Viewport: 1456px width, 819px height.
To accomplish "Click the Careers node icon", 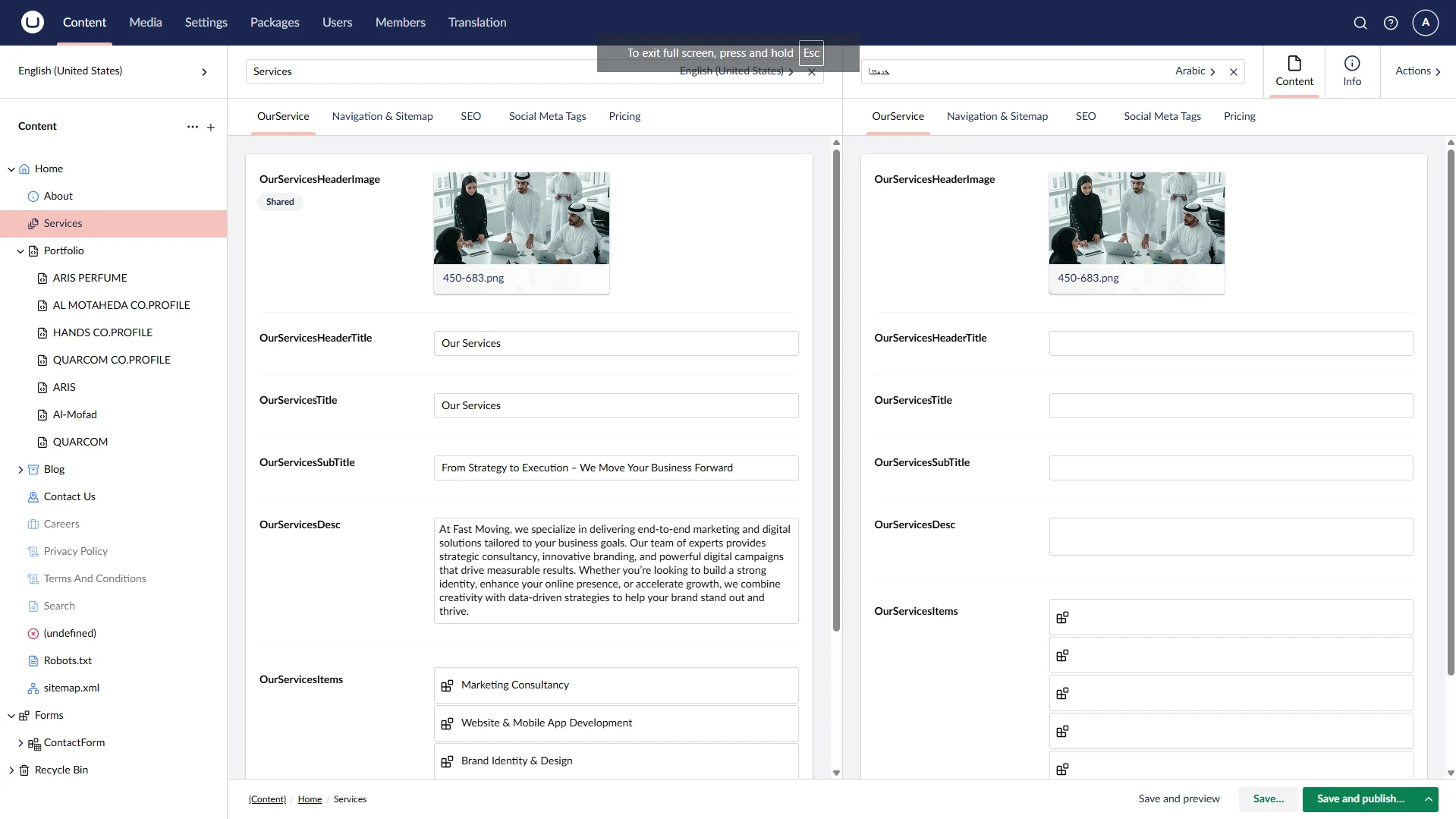I will click(x=33, y=524).
